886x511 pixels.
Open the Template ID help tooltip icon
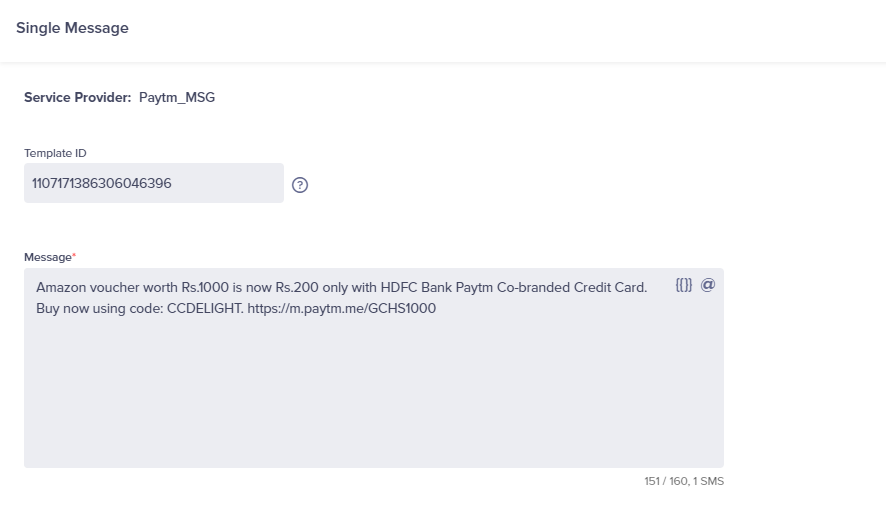(x=300, y=185)
